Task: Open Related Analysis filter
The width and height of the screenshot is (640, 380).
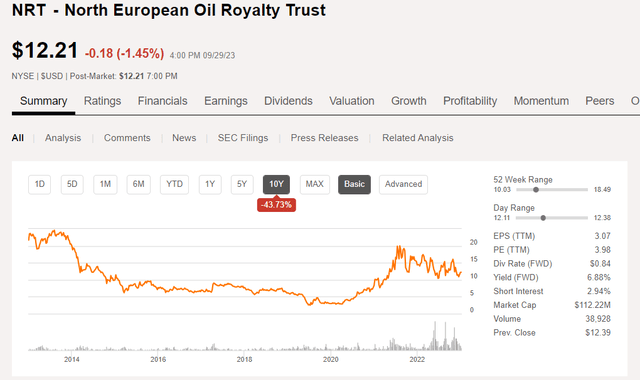Action: click(418, 138)
